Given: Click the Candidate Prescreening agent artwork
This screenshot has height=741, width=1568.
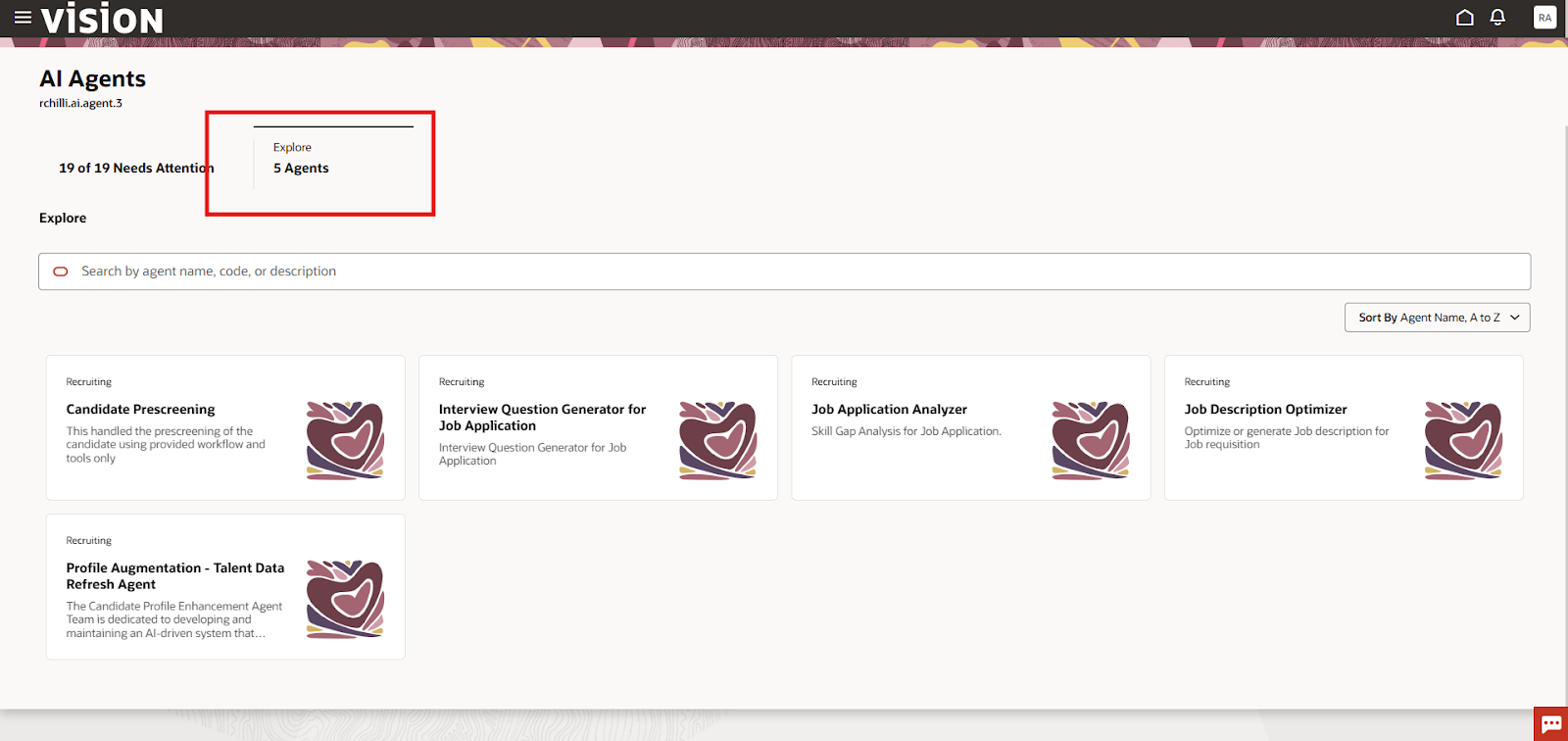Looking at the screenshot, I should [345, 440].
